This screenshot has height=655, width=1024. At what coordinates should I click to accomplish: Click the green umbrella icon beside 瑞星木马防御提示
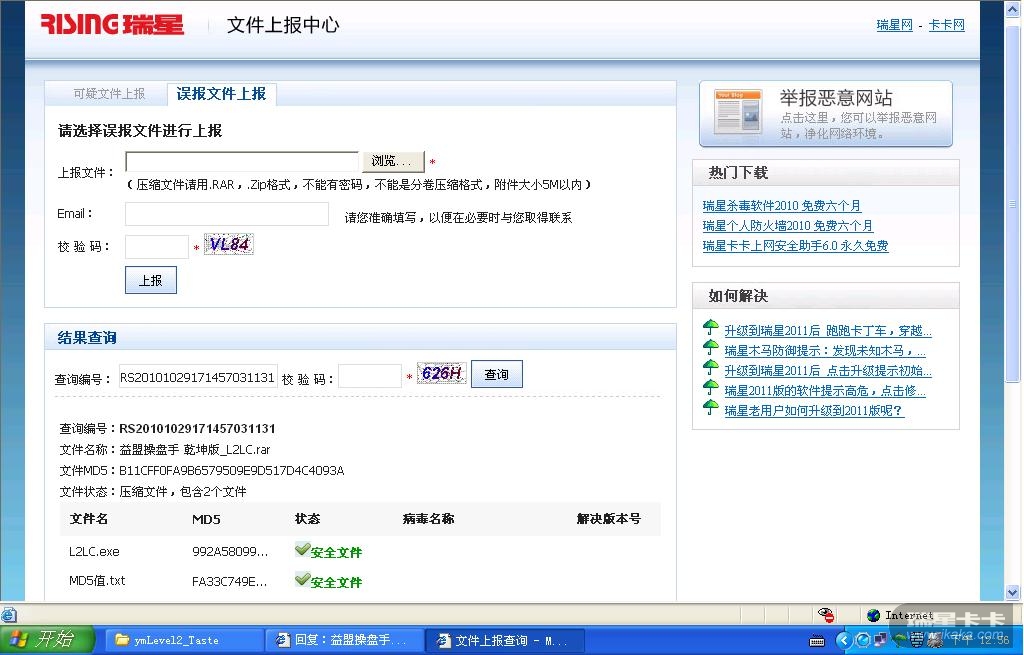(711, 347)
